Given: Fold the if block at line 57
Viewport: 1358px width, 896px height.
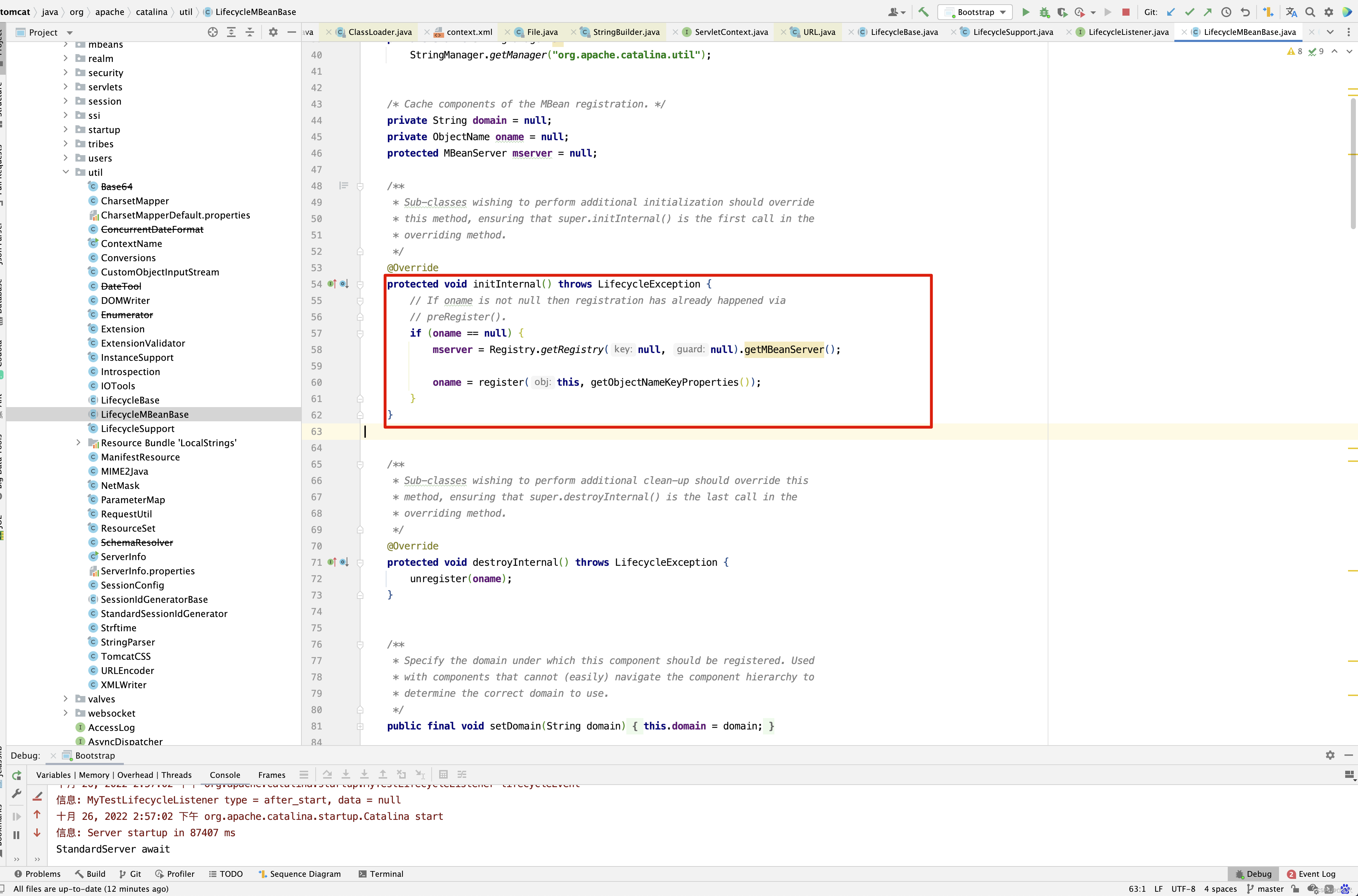Looking at the screenshot, I should [360, 333].
